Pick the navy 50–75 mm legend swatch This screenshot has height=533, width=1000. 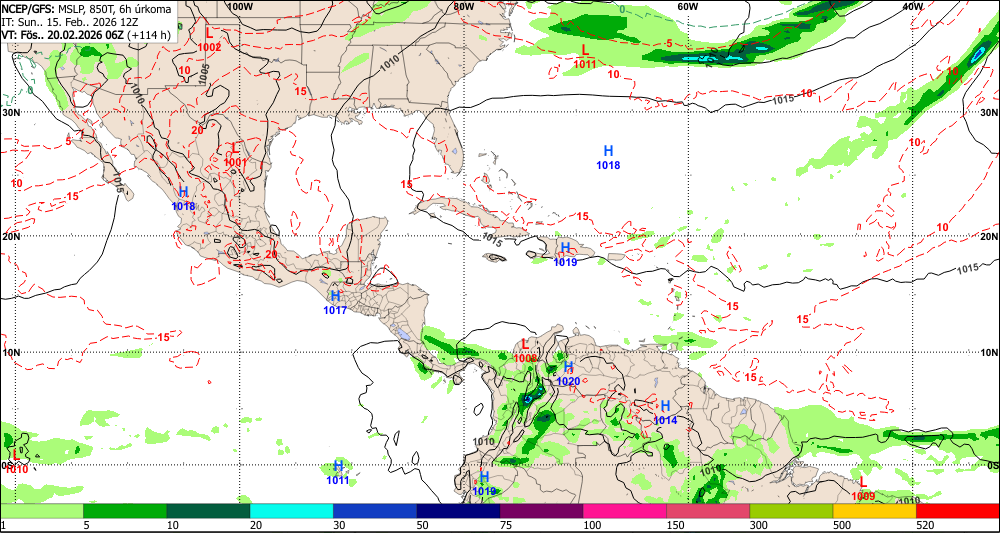(458, 511)
